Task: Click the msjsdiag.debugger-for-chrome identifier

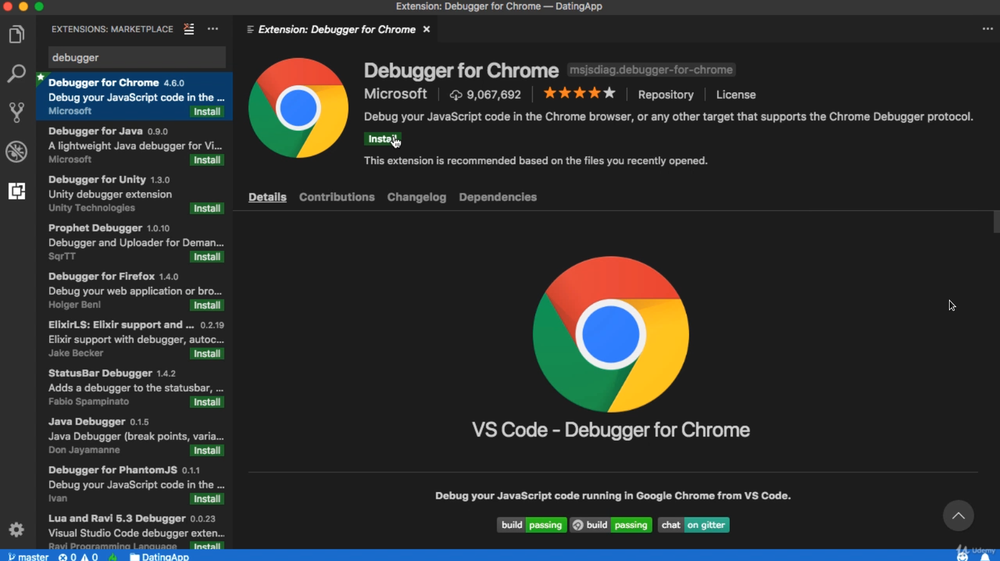Action: pyautogui.click(x=651, y=69)
